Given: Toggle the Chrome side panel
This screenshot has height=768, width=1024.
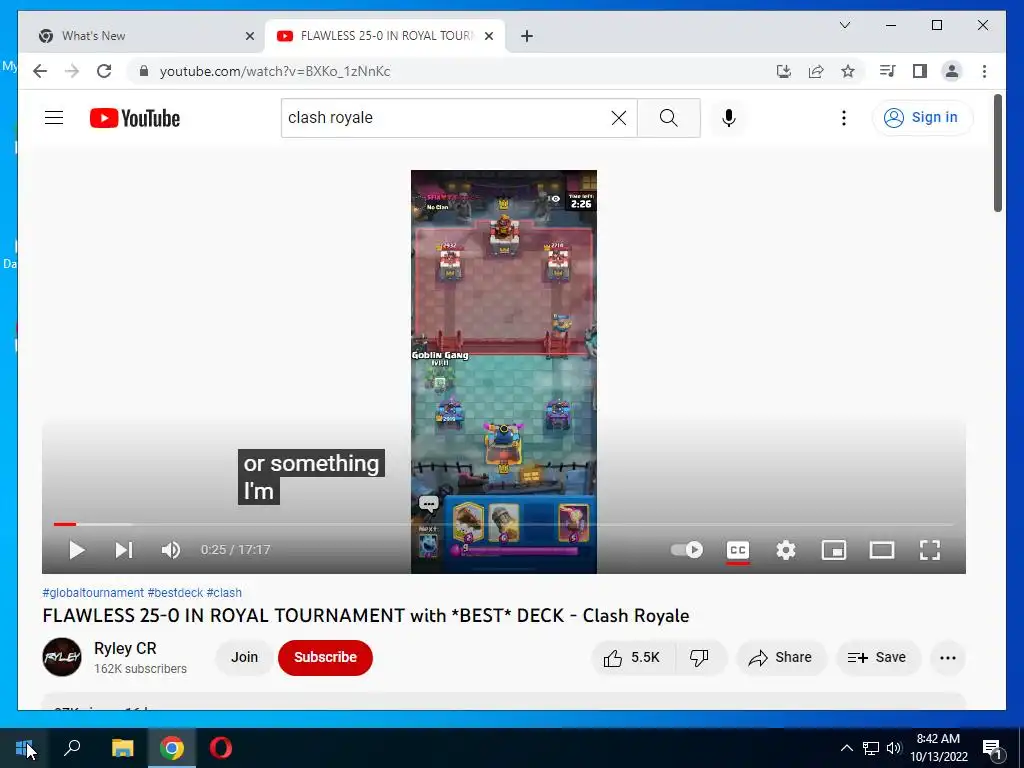Looking at the screenshot, I should pos(920,71).
